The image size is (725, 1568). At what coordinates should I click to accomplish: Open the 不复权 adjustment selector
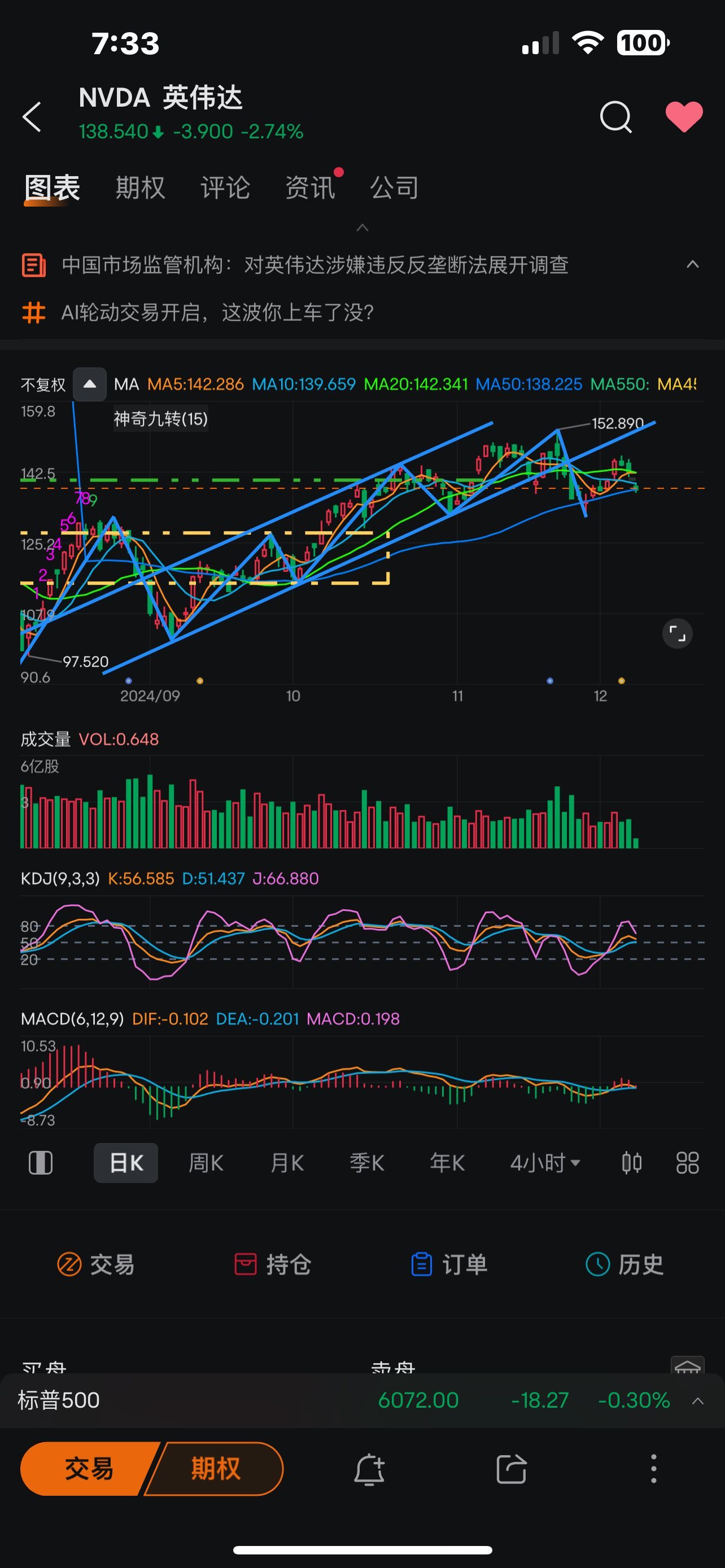click(x=43, y=385)
